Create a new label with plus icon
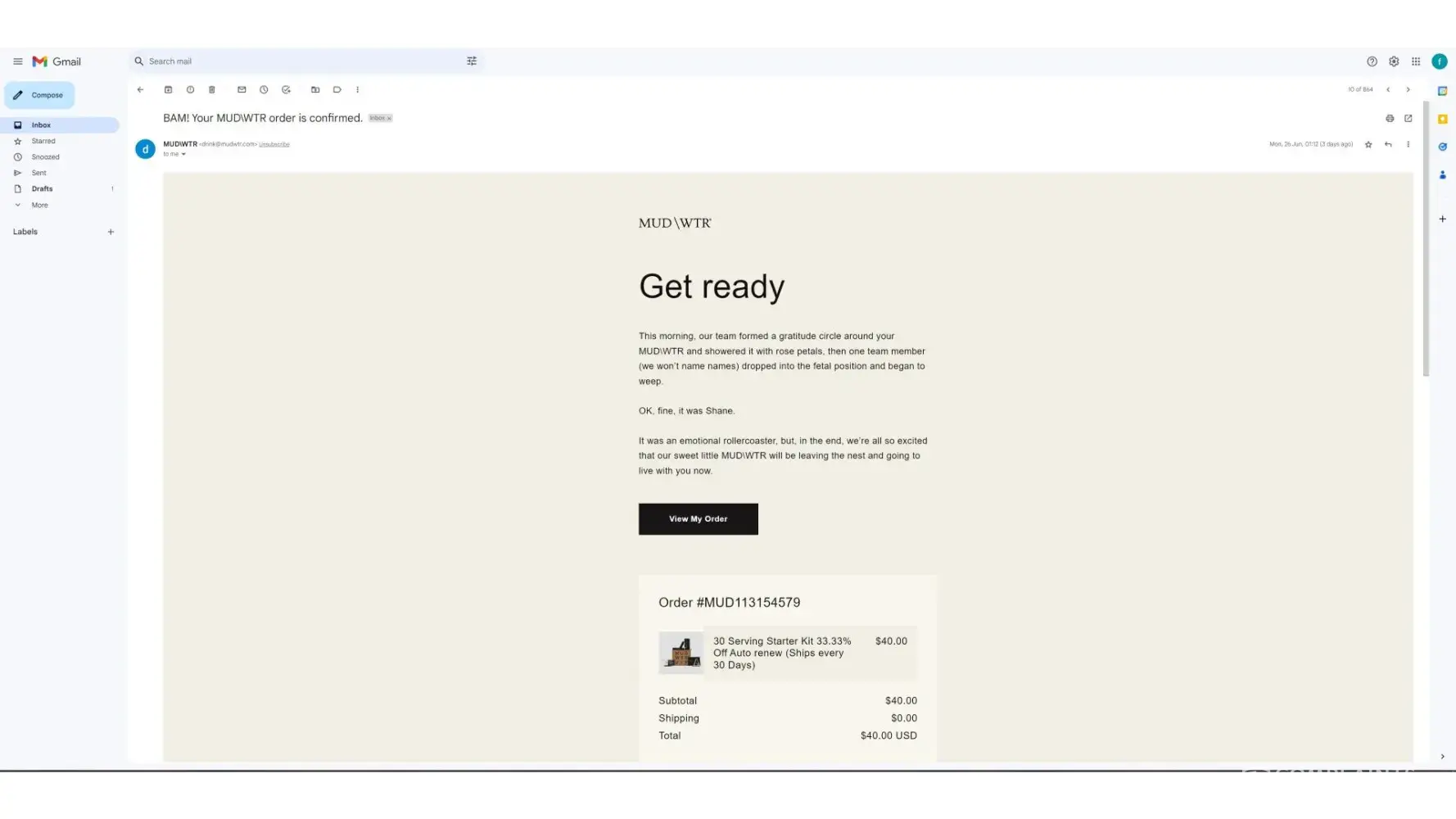The width and height of the screenshot is (1456, 819). [111, 232]
